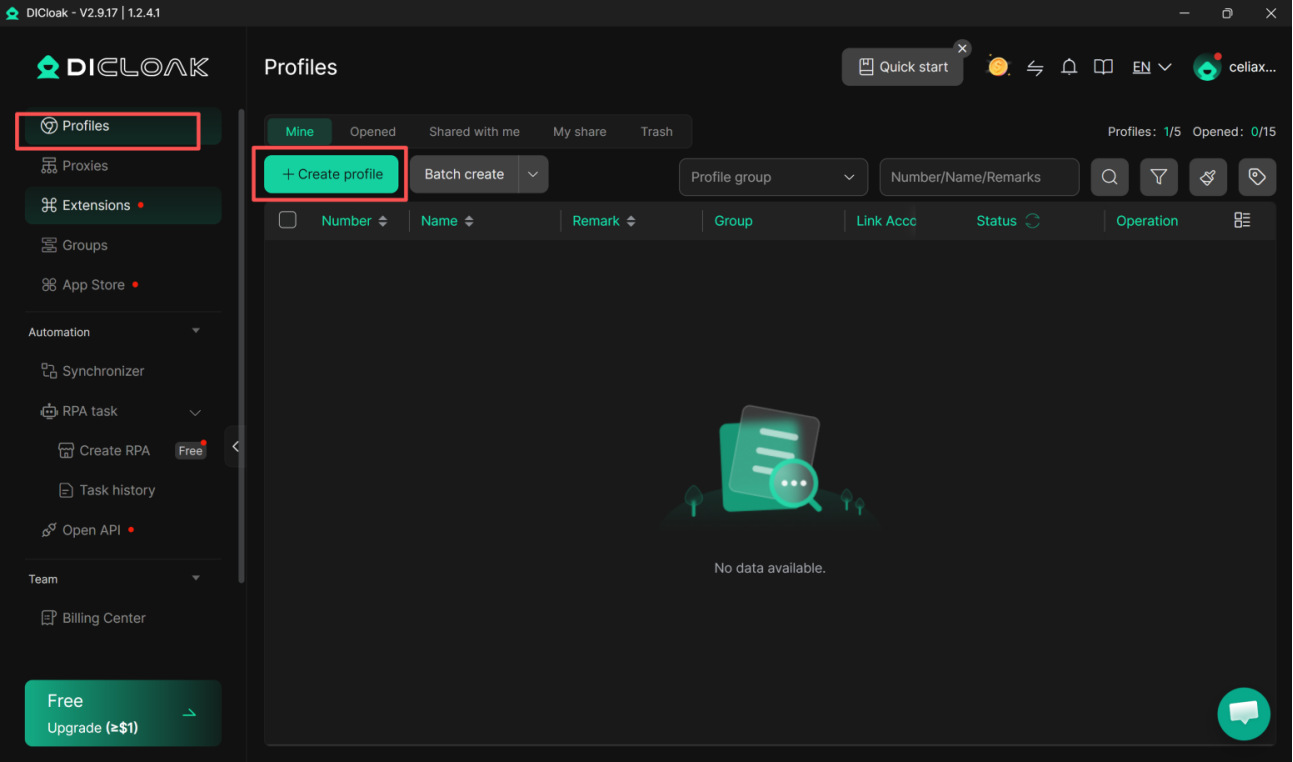Open the Profile group dropdown
The width and height of the screenshot is (1293, 762).
[x=773, y=177]
